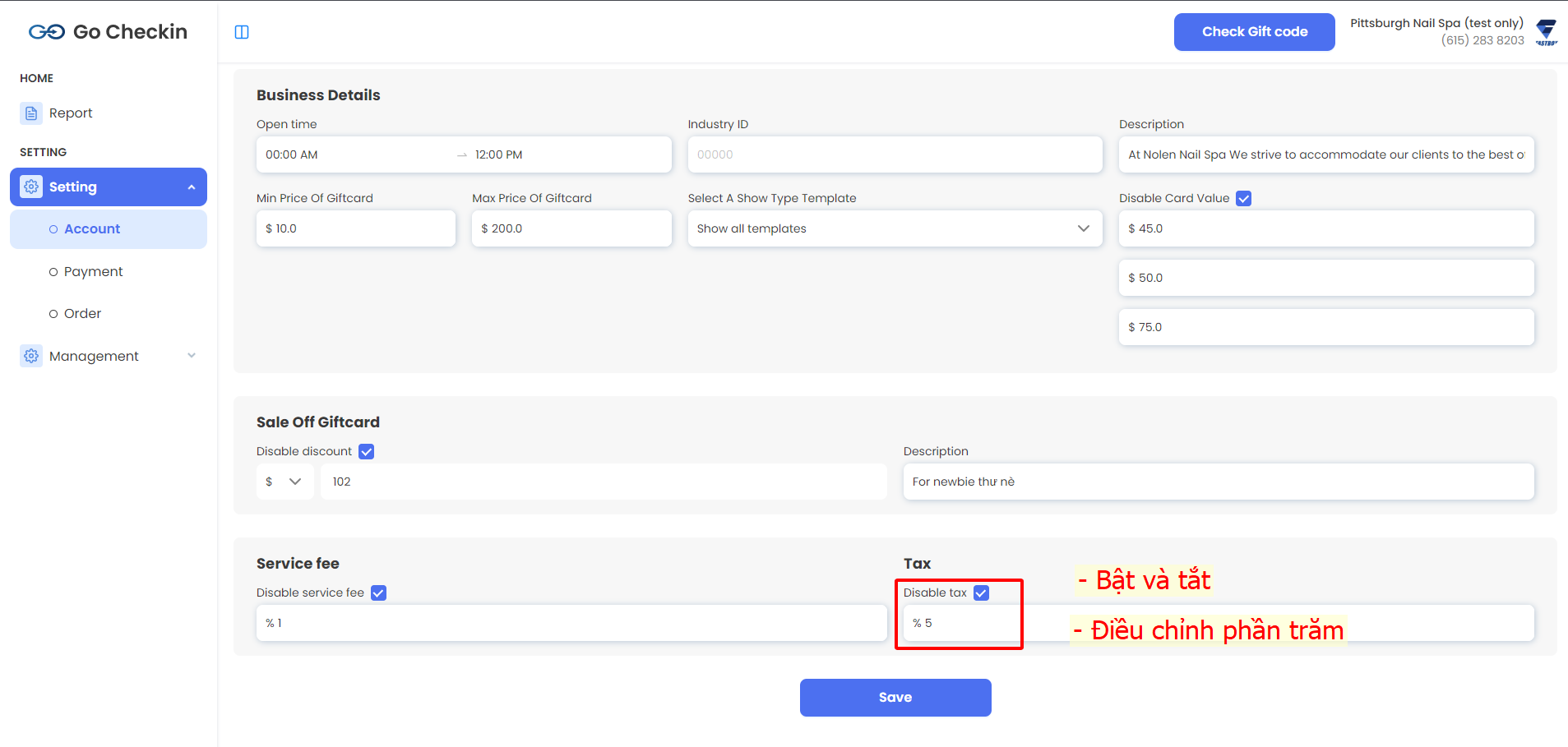Click the Industry ID input field
Image resolution: width=1568 pixels, height=747 pixels.
(895, 154)
